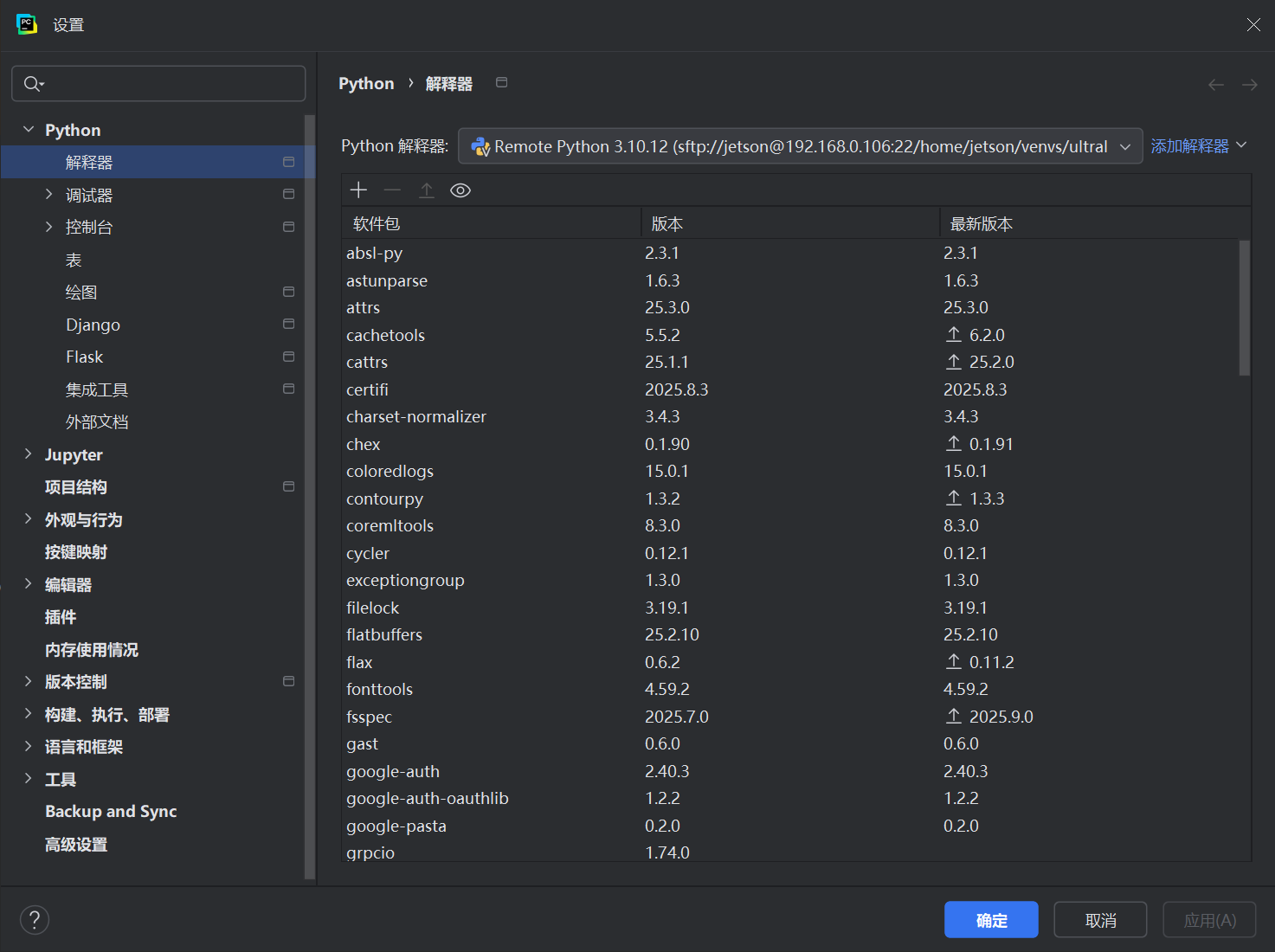The image size is (1275, 952).
Task: Select the coremltools package row
Action: [790, 525]
